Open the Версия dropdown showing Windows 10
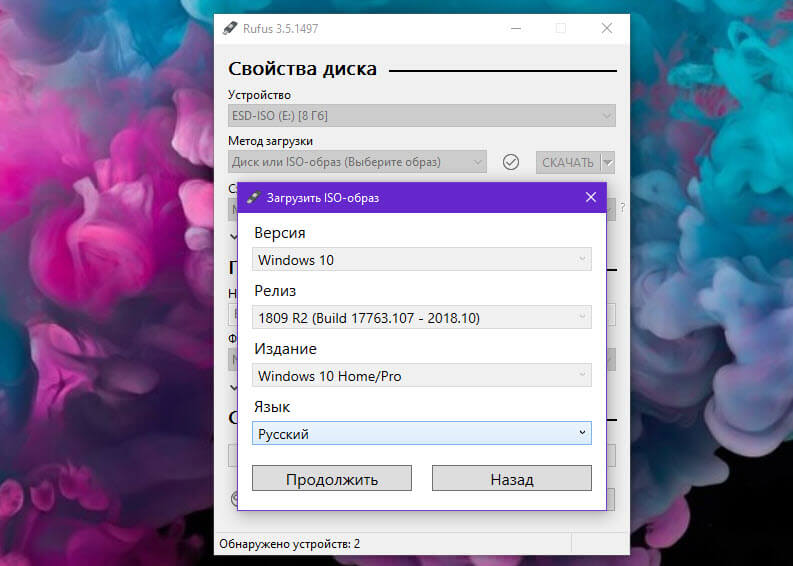 (421, 259)
